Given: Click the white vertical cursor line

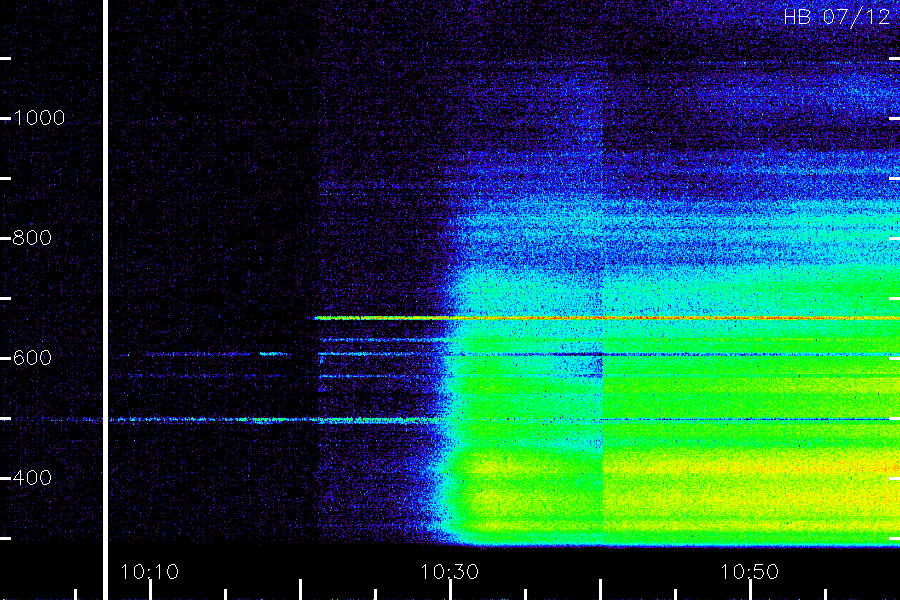Looking at the screenshot, I should pyautogui.click(x=106, y=300).
